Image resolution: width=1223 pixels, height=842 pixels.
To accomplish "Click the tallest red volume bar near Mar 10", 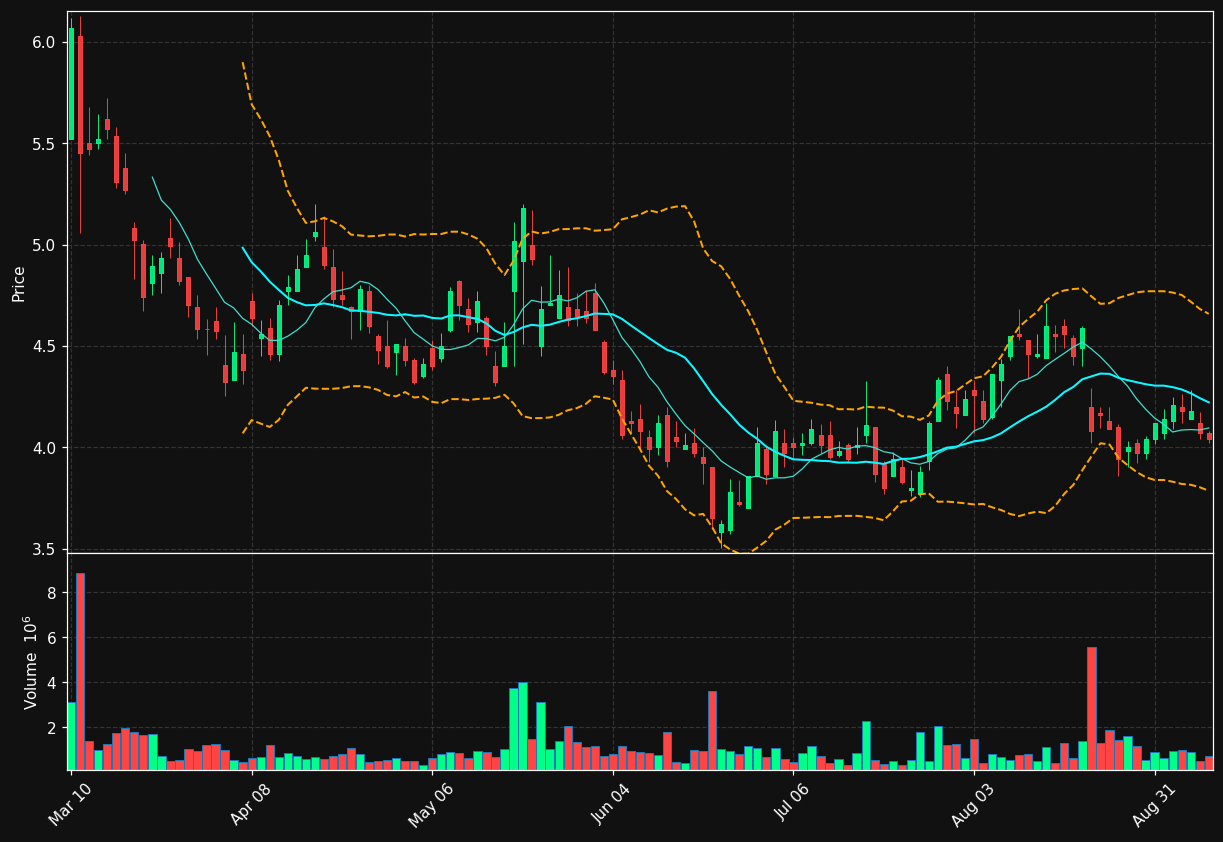I will 80,671.
